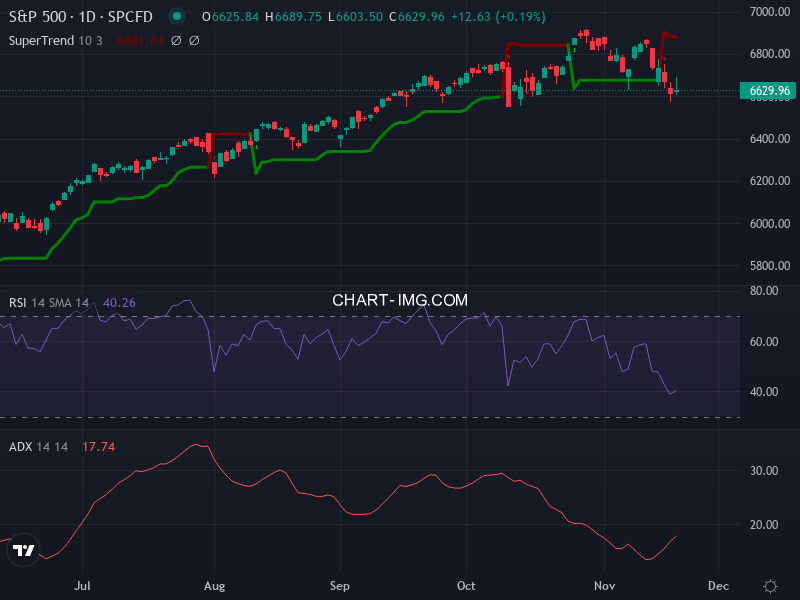The width and height of the screenshot is (800, 600).
Task: Click the CHART-IMG.COM watermark
Action: pos(400,299)
